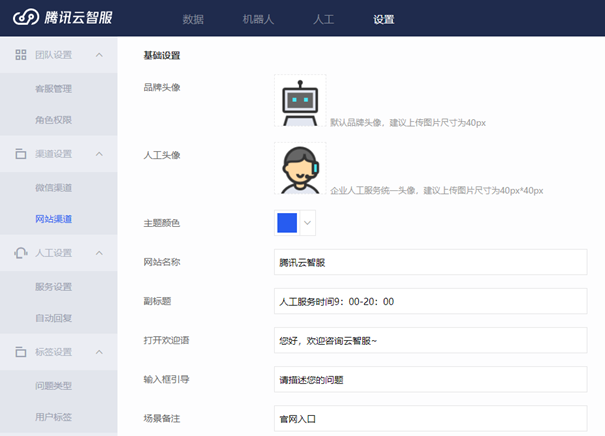The height and width of the screenshot is (436, 605).
Task: Focus the 副标题 input field
Action: (431, 301)
